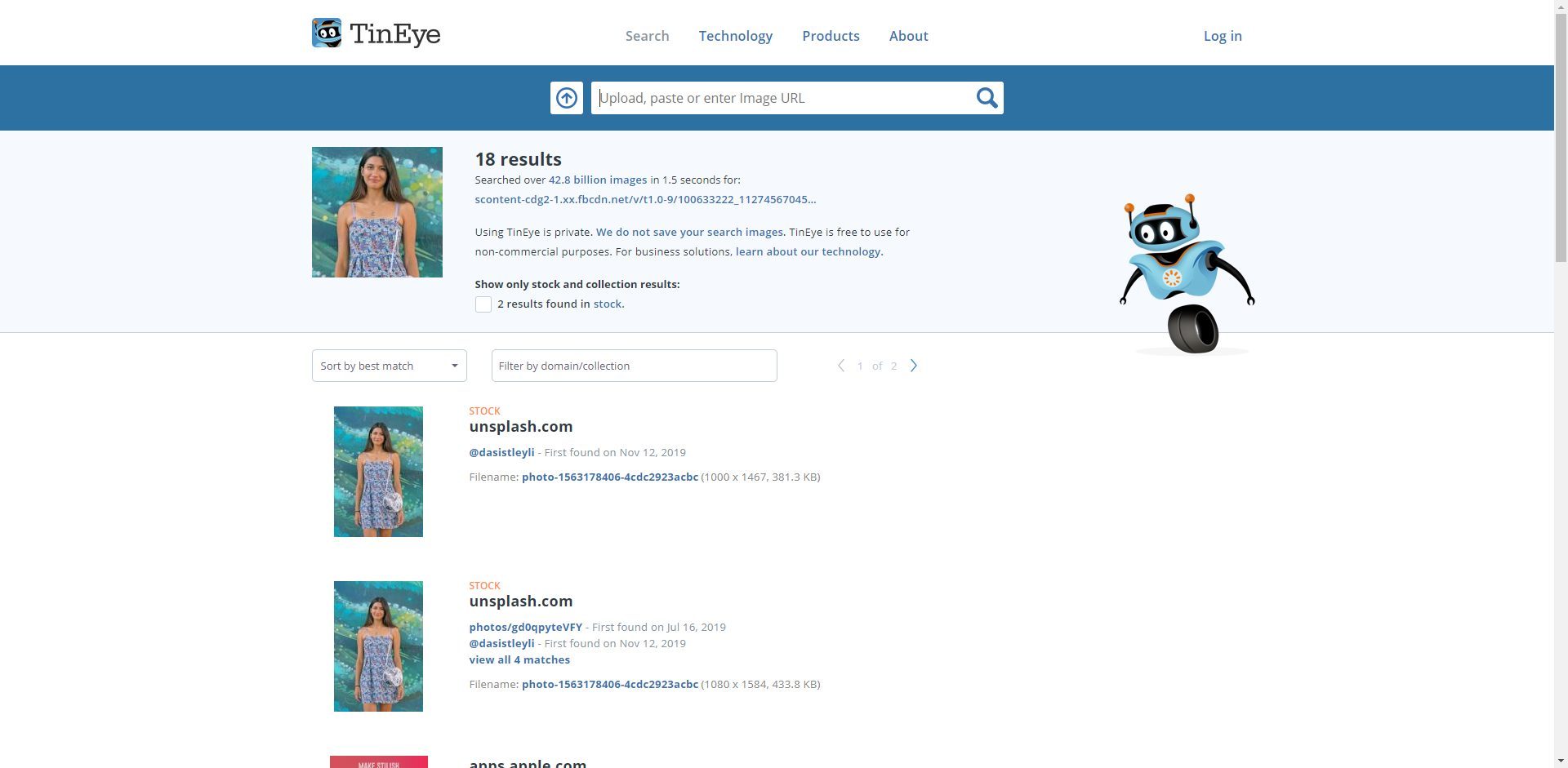Click the page scrollbar thumb
The image size is (1568, 768).
[1561, 137]
